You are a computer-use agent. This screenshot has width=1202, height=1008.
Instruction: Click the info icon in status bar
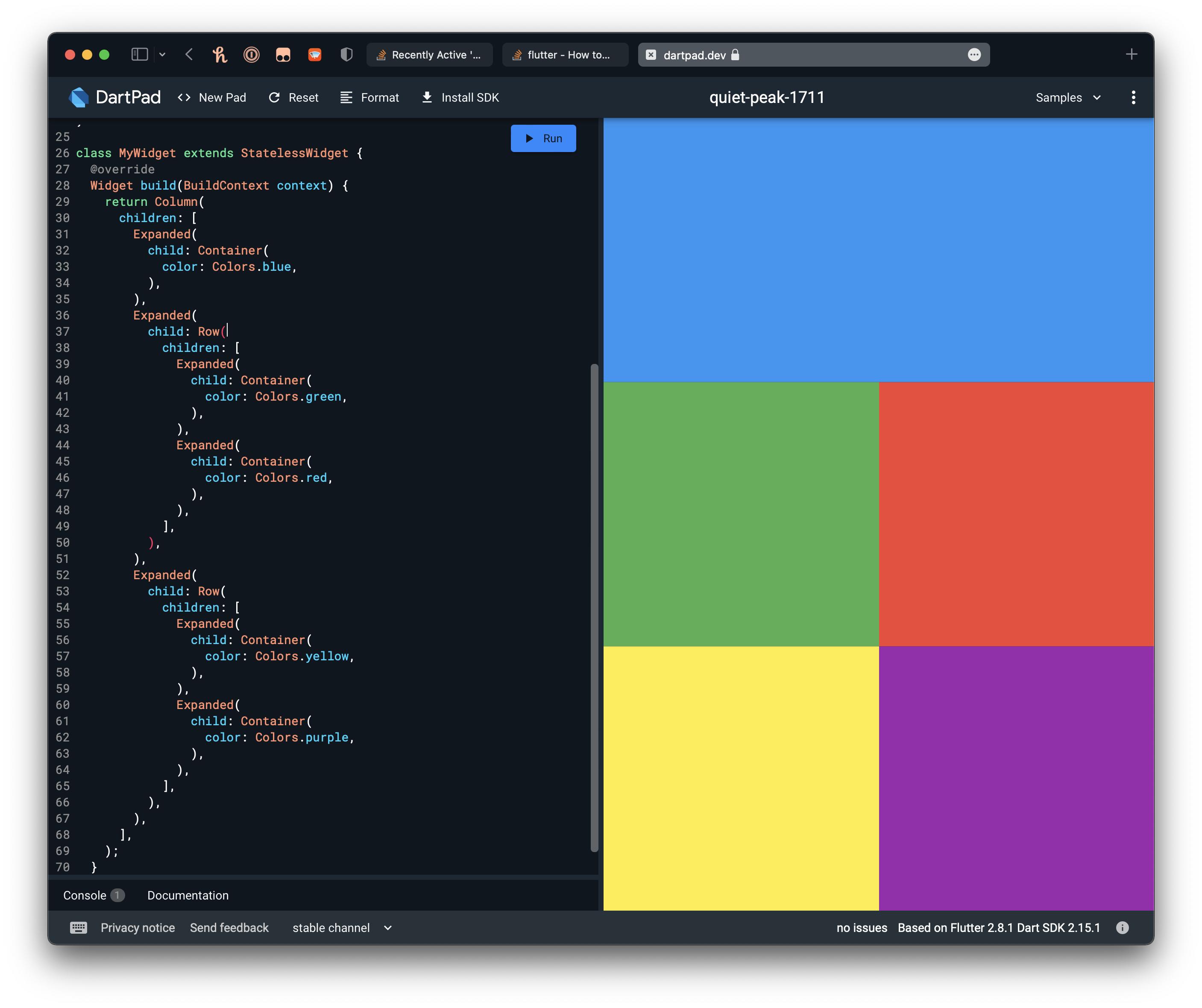click(1123, 928)
